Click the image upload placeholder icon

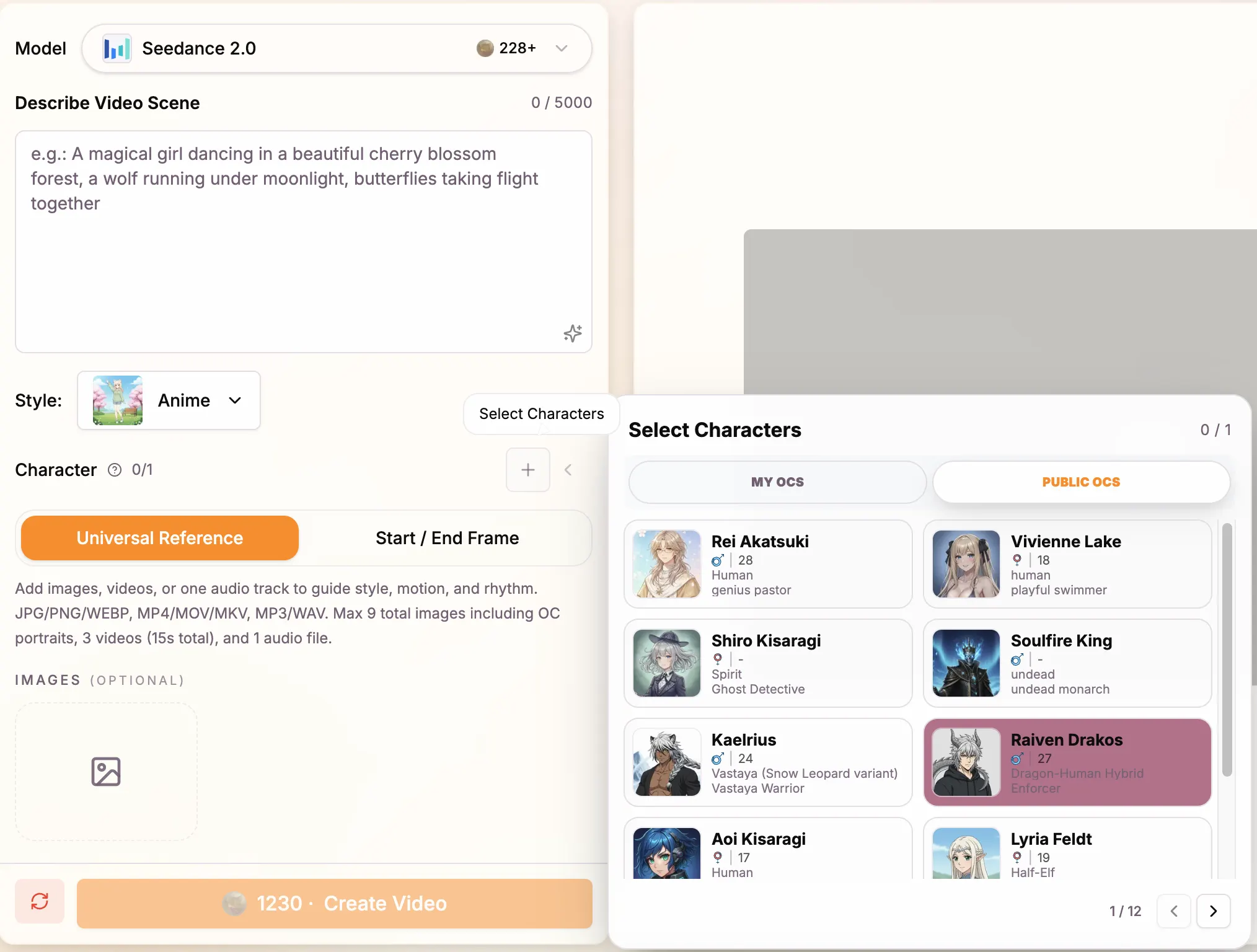pyautogui.click(x=106, y=772)
